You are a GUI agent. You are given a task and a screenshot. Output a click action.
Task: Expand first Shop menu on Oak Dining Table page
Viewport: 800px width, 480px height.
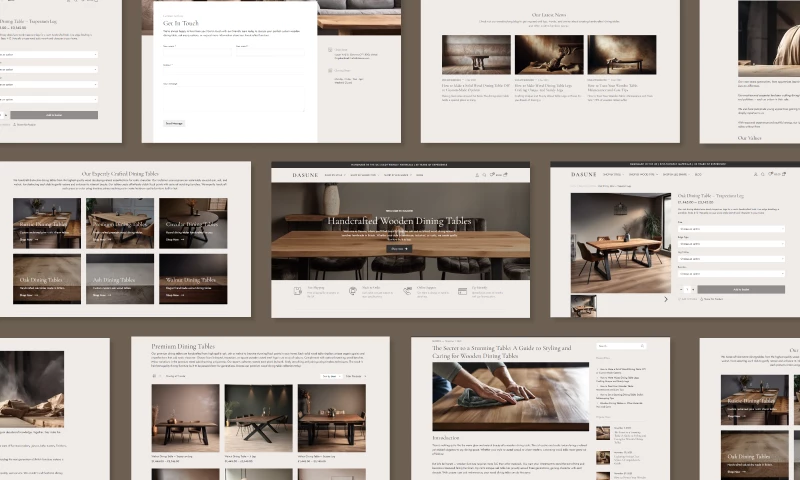pos(613,174)
